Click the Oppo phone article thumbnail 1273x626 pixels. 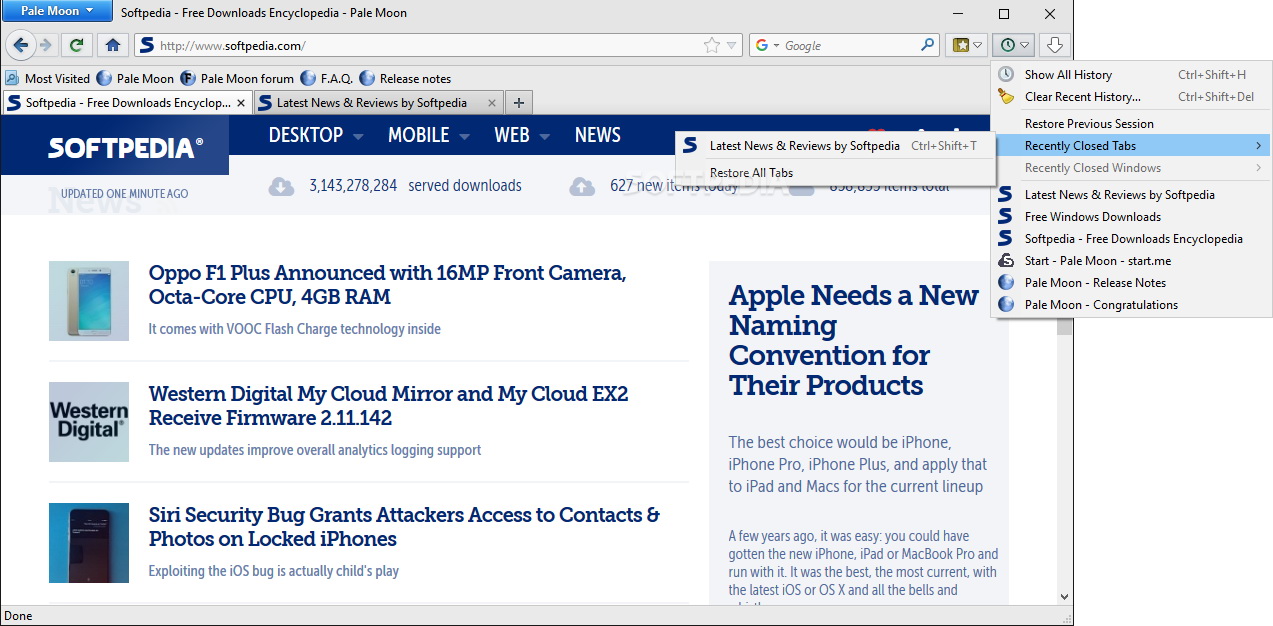pyautogui.click(x=89, y=301)
